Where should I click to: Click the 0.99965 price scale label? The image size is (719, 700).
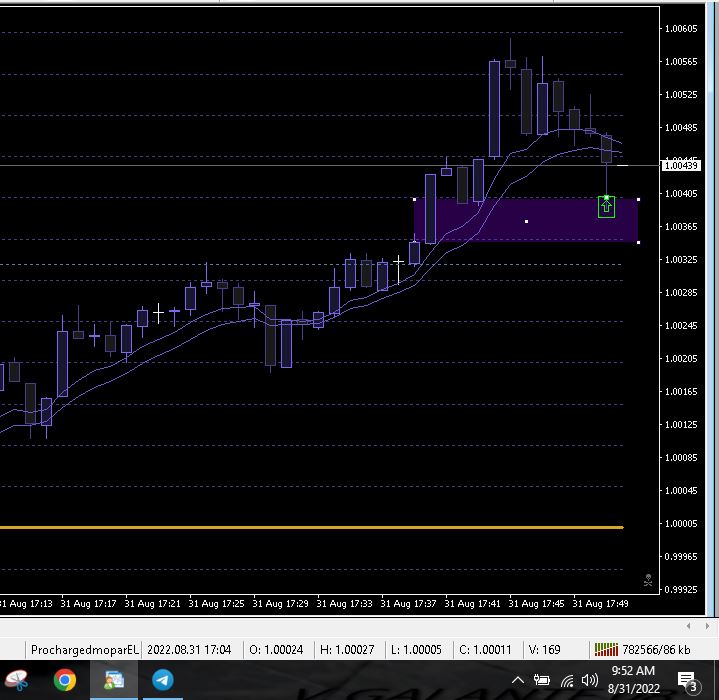click(681, 557)
